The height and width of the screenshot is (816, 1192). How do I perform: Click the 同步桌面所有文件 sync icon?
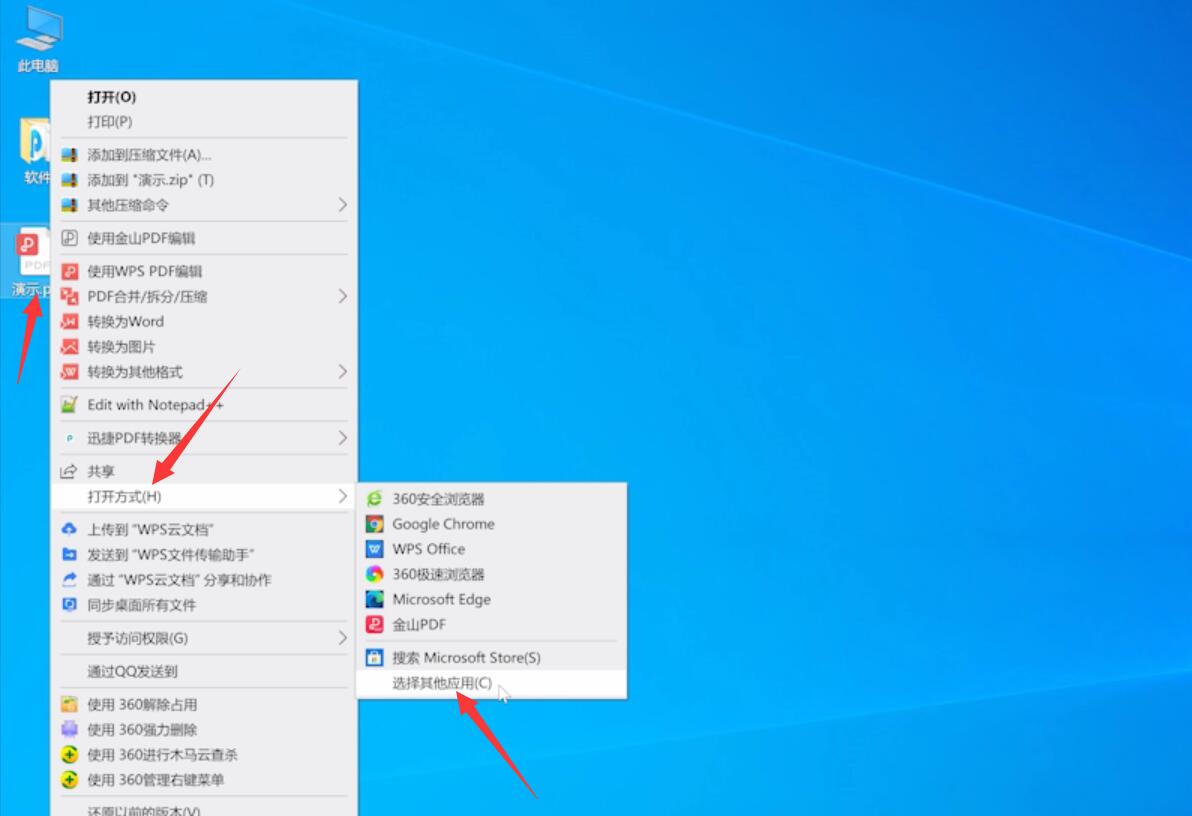point(69,605)
